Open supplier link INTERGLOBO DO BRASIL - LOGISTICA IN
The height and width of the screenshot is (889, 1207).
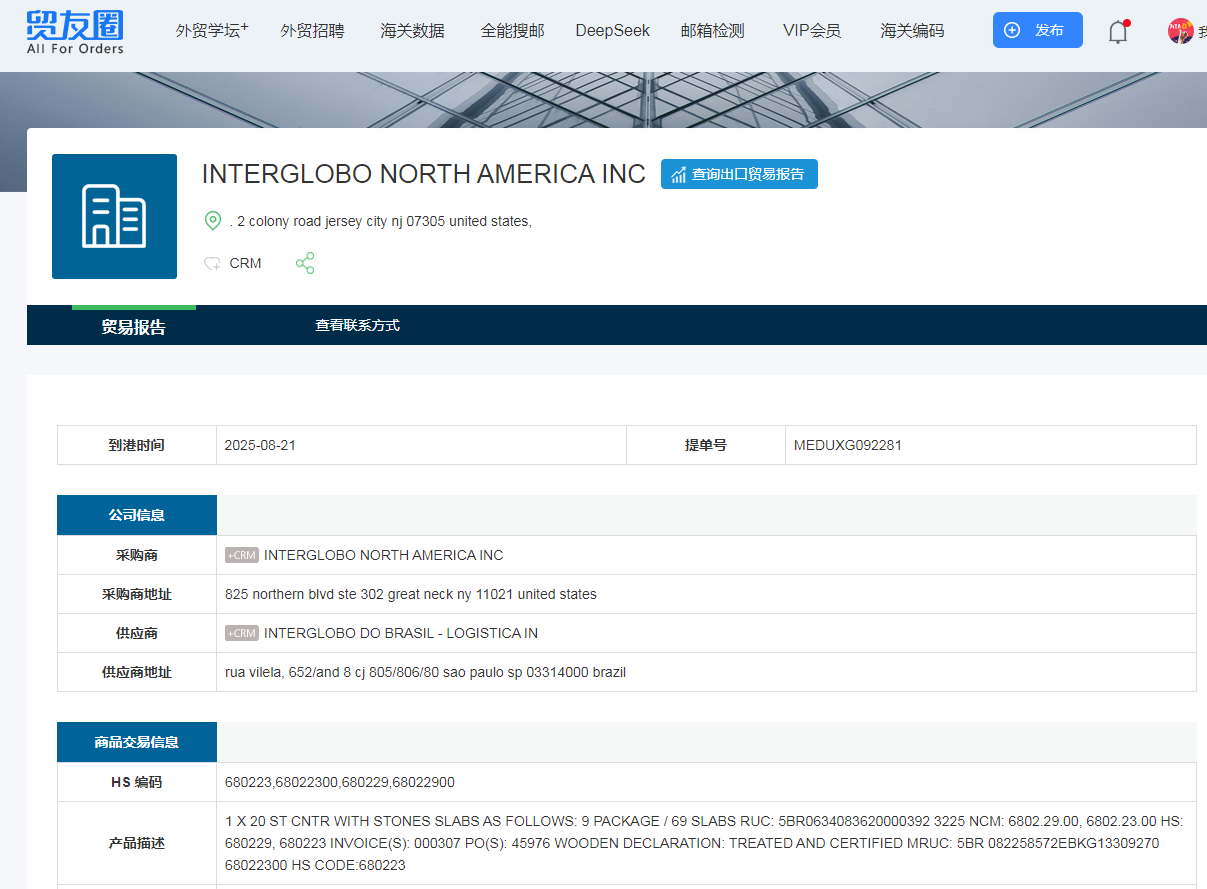[401, 633]
